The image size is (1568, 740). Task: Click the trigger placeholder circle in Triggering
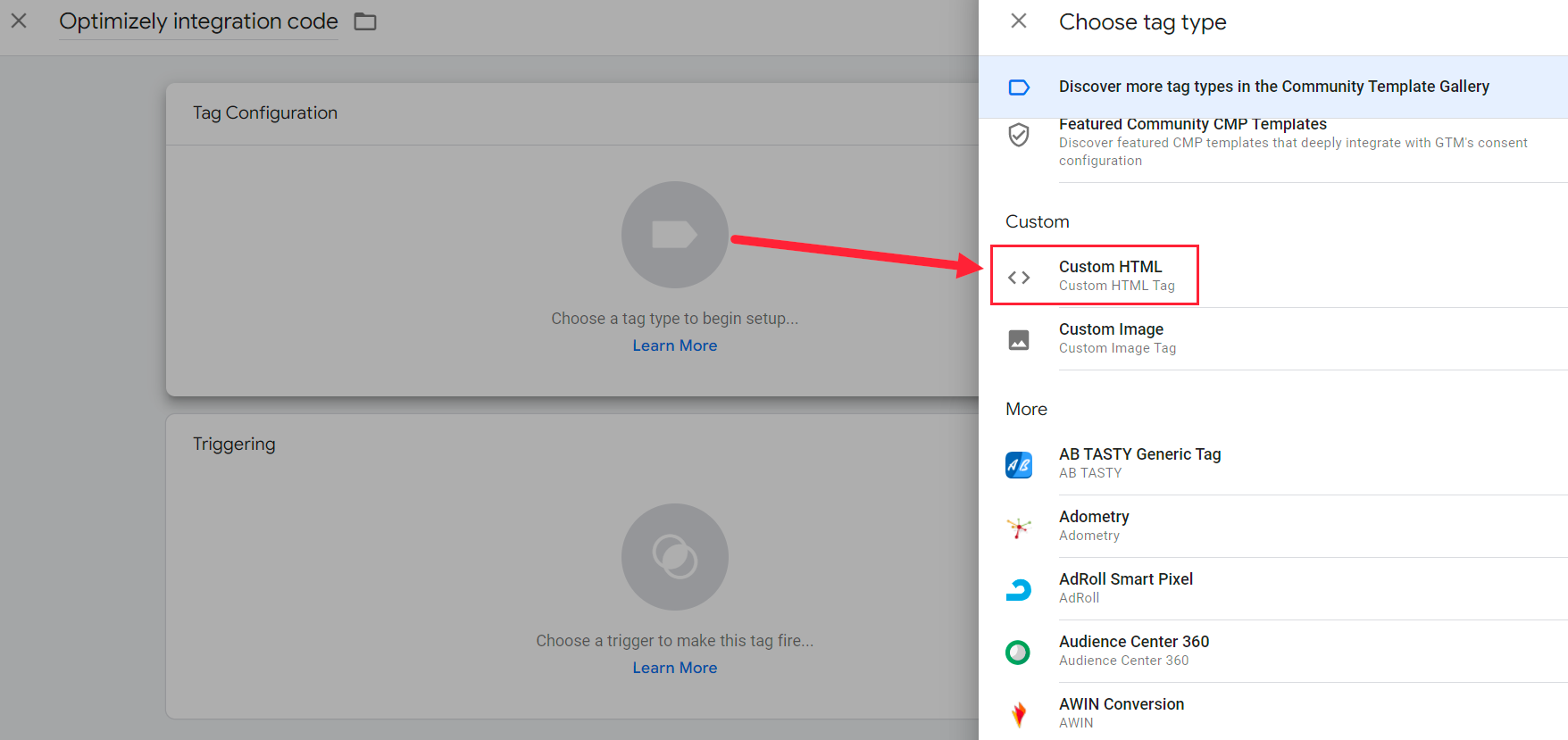[x=674, y=557]
